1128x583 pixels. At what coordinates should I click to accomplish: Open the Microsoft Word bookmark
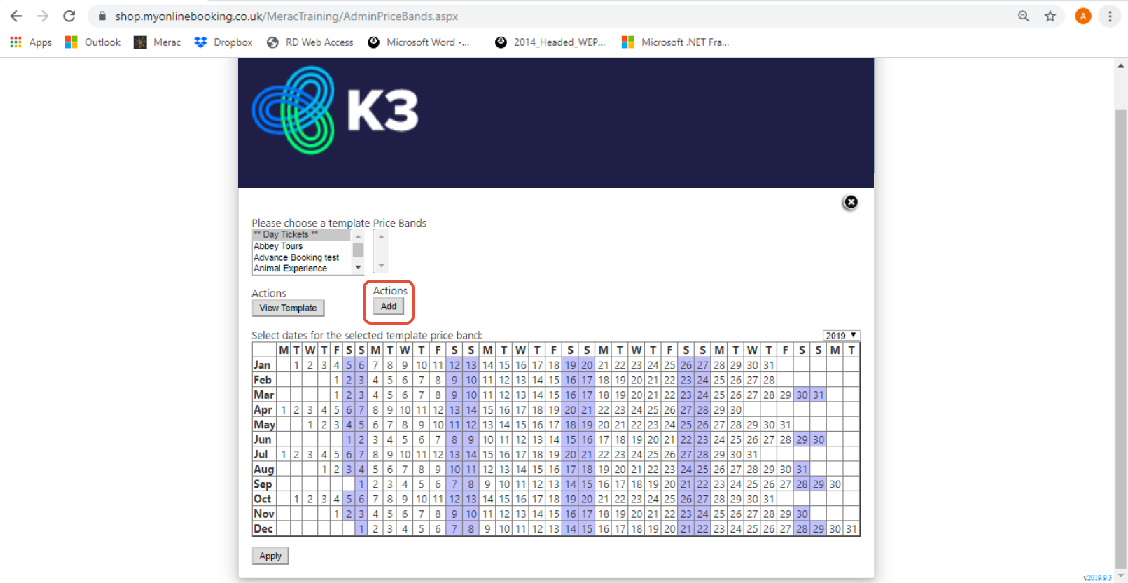pos(421,42)
